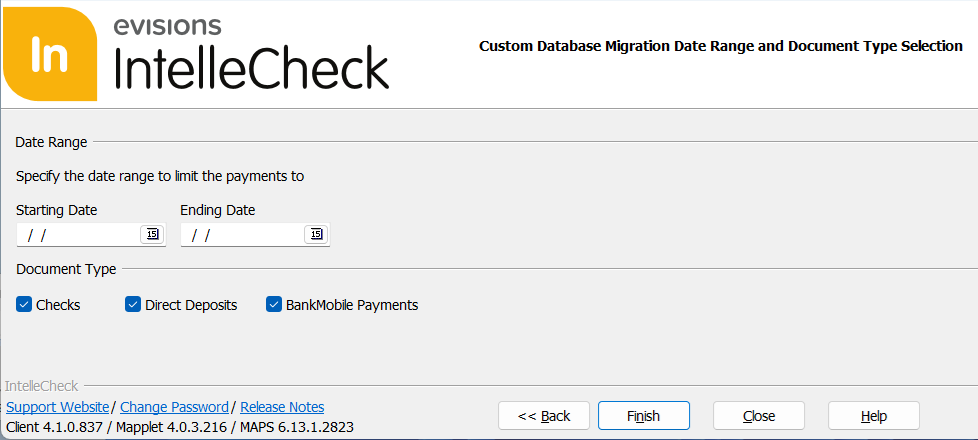Click the Custom Database Migration page title
This screenshot has height=440, width=978.
721,46
